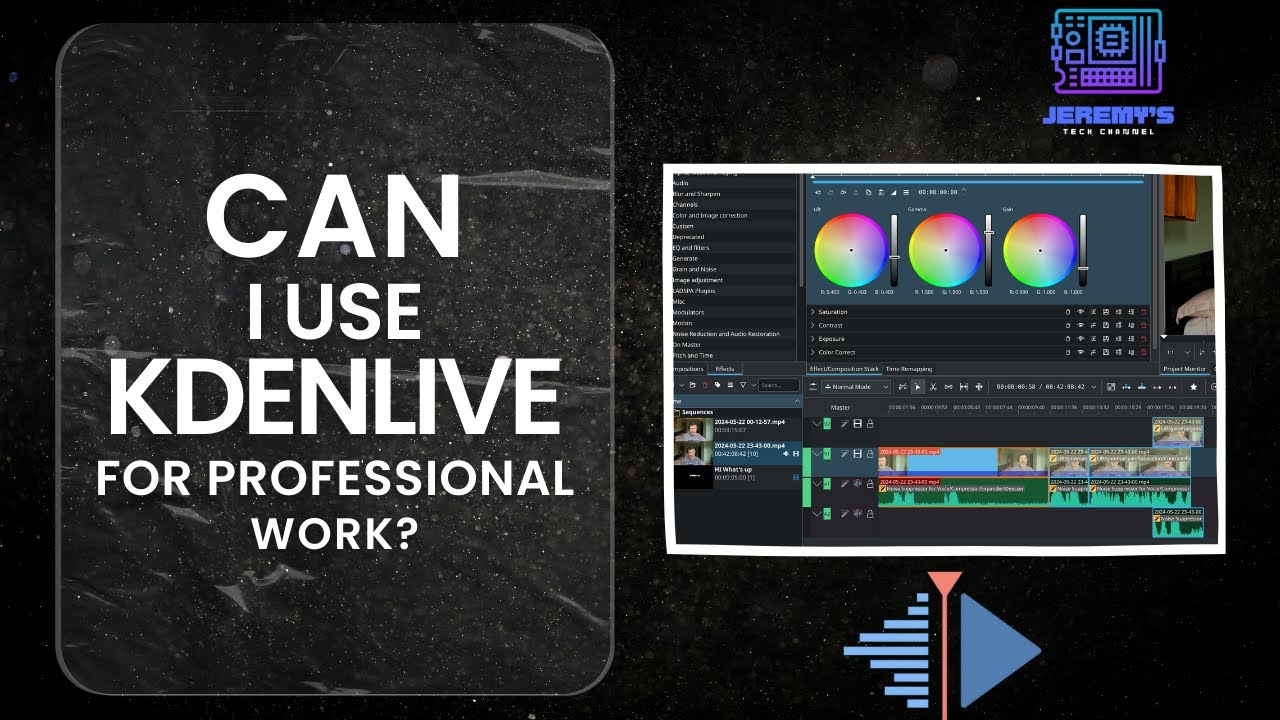The width and height of the screenshot is (1280, 720).
Task: Open the Color and Image correction category
Action: [710, 215]
